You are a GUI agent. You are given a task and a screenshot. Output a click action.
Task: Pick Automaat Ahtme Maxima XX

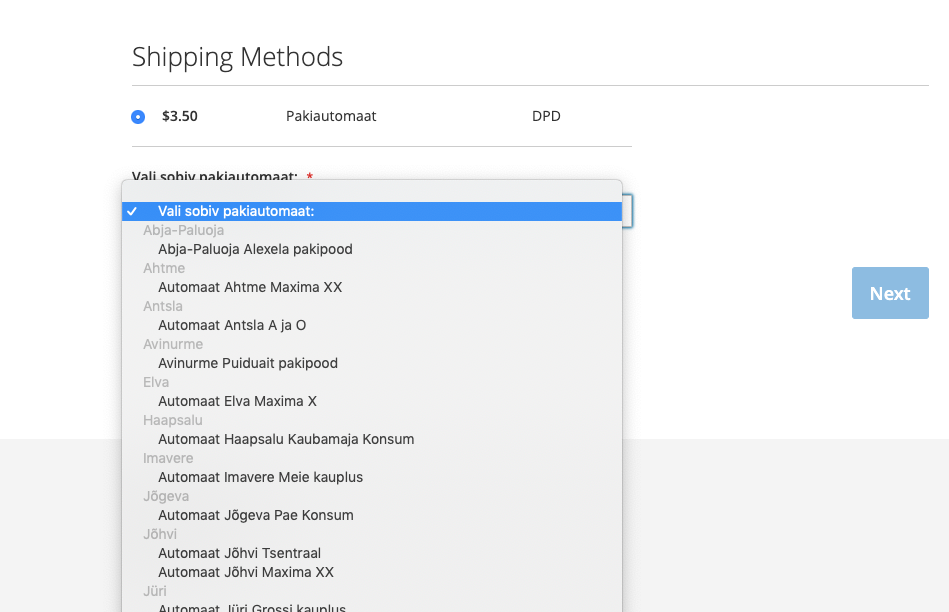(x=372, y=288)
